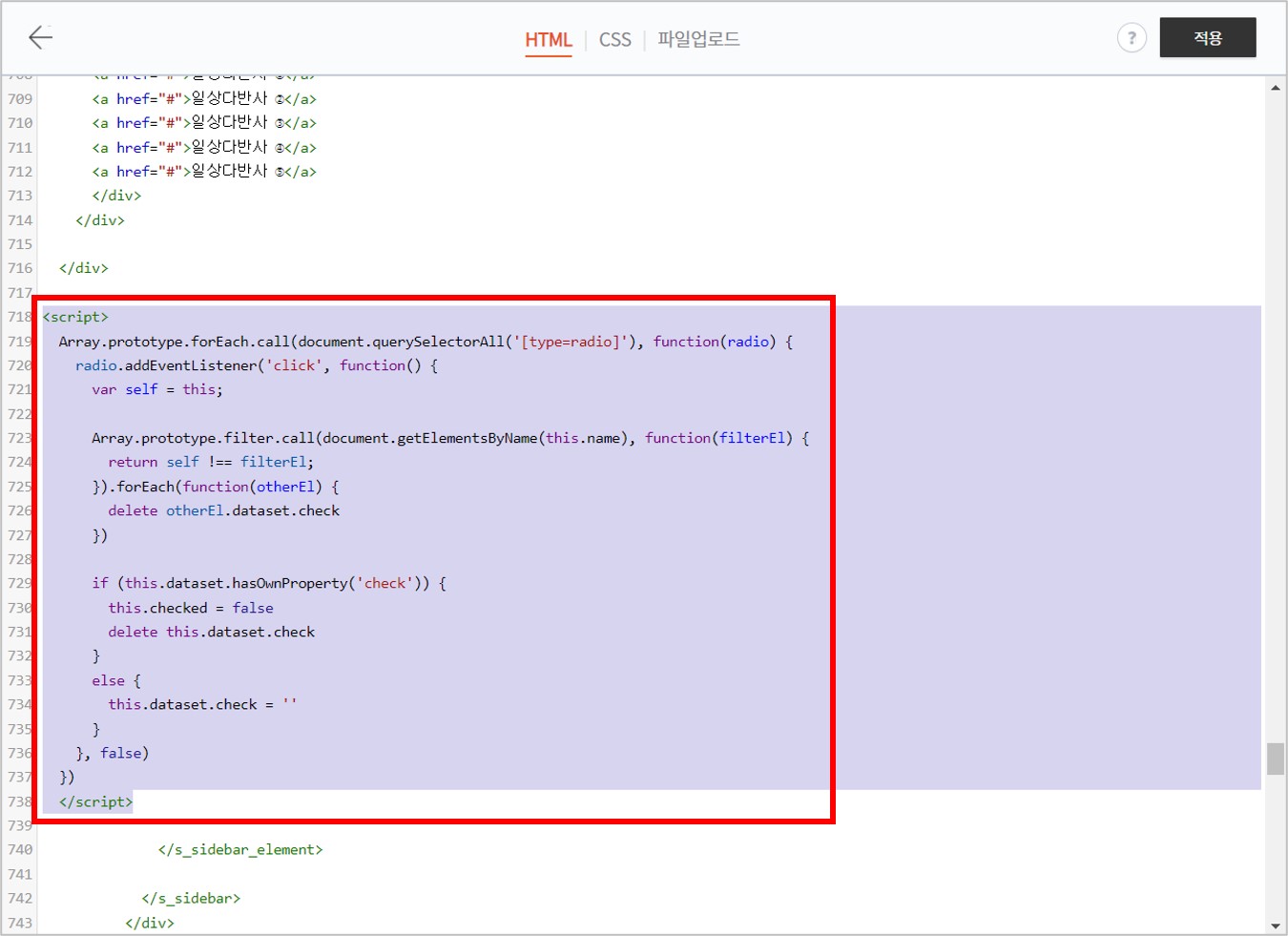
Task: Click the anchor tag on line 710
Action: pyautogui.click(x=204, y=122)
